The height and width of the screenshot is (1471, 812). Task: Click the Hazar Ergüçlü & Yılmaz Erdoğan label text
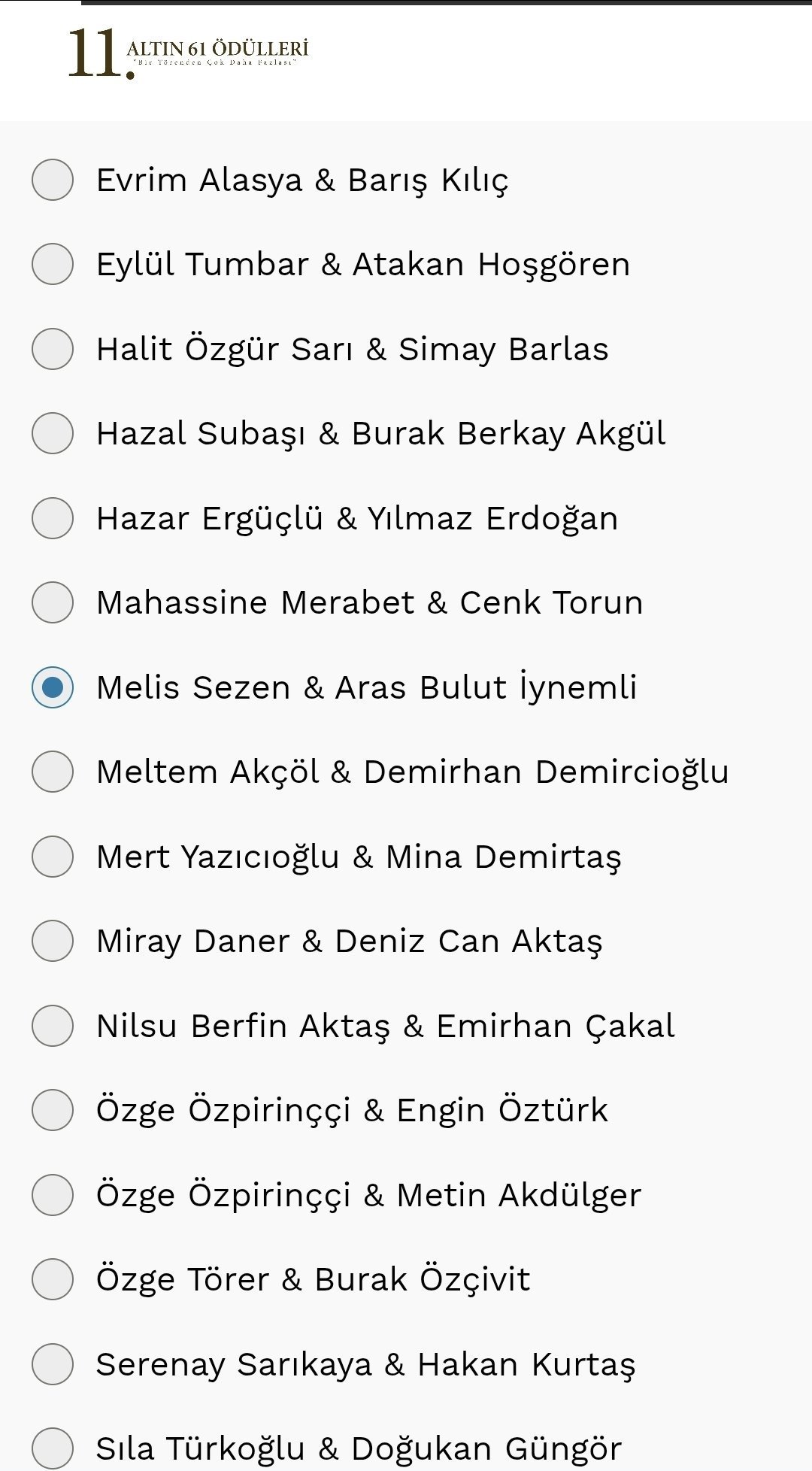[357, 519]
